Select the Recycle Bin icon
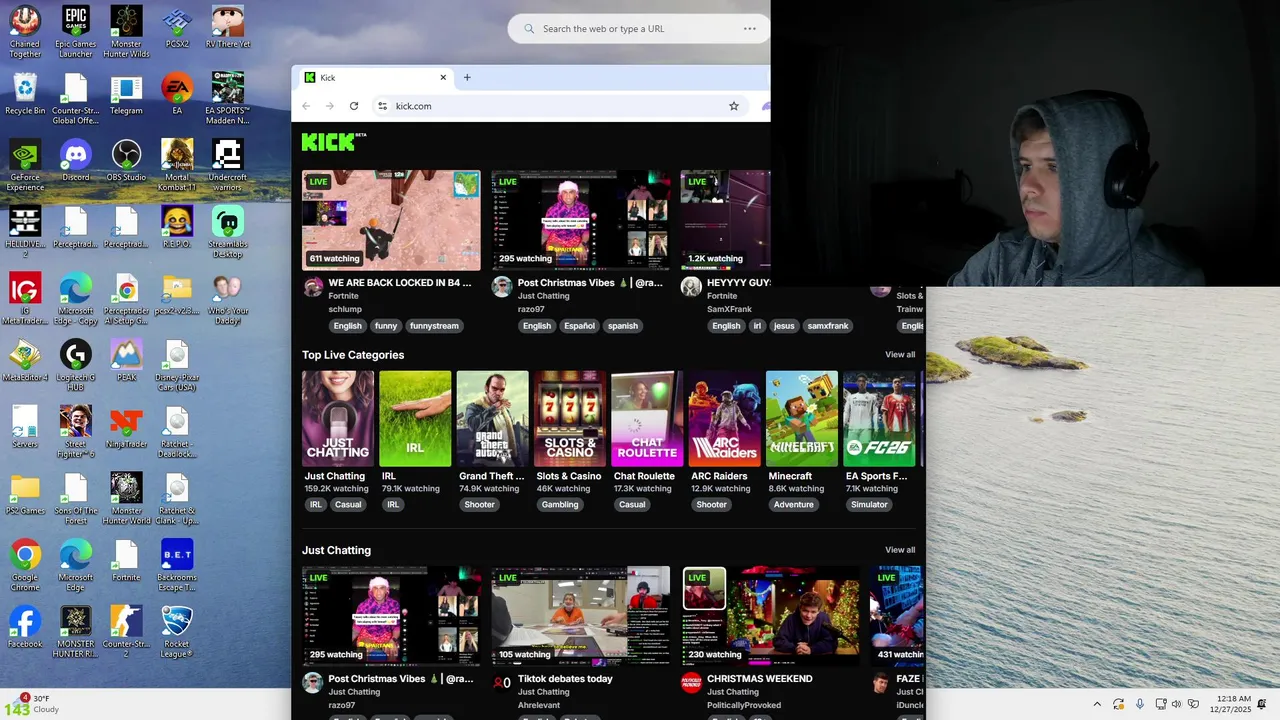 click(25, 94)
